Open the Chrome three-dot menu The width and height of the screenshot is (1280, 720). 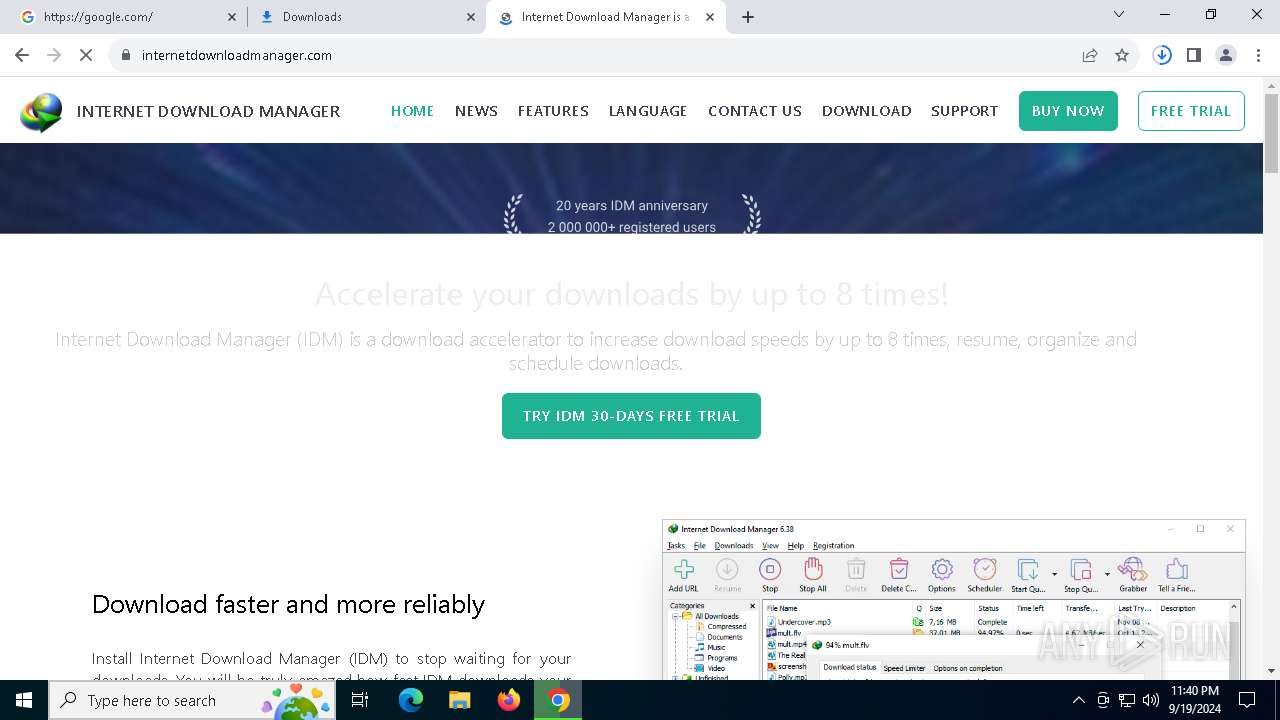pos(1258,55)
